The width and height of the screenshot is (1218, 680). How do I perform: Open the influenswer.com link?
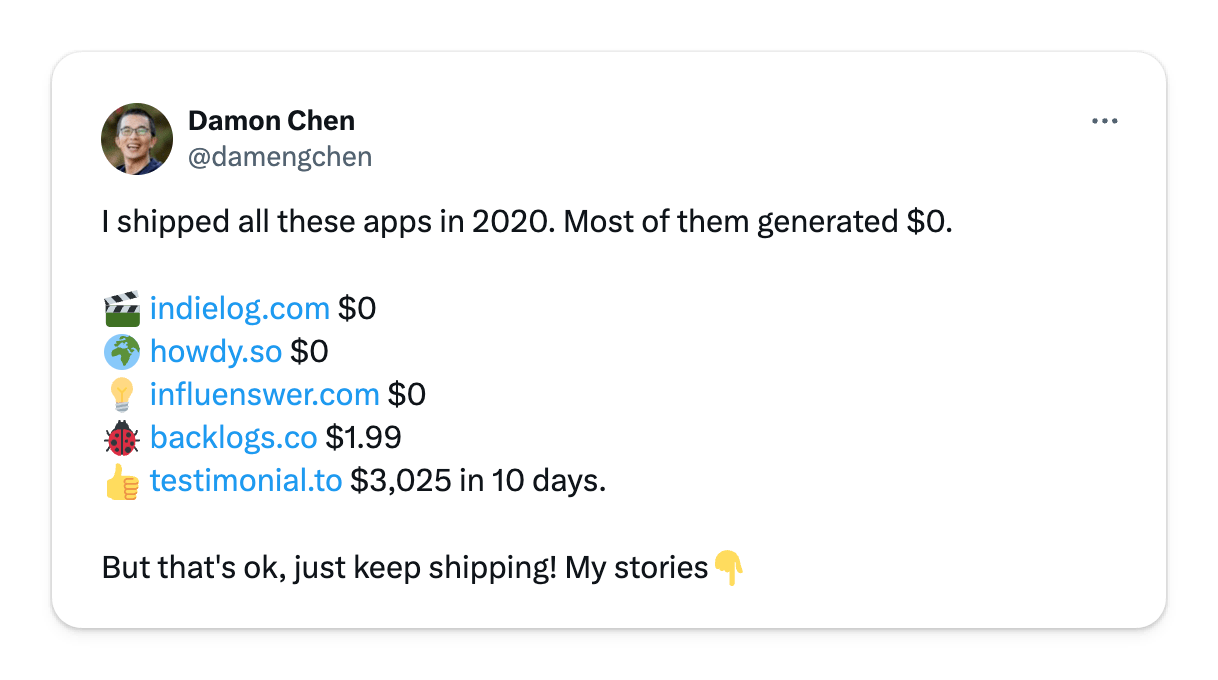[264, 395]
